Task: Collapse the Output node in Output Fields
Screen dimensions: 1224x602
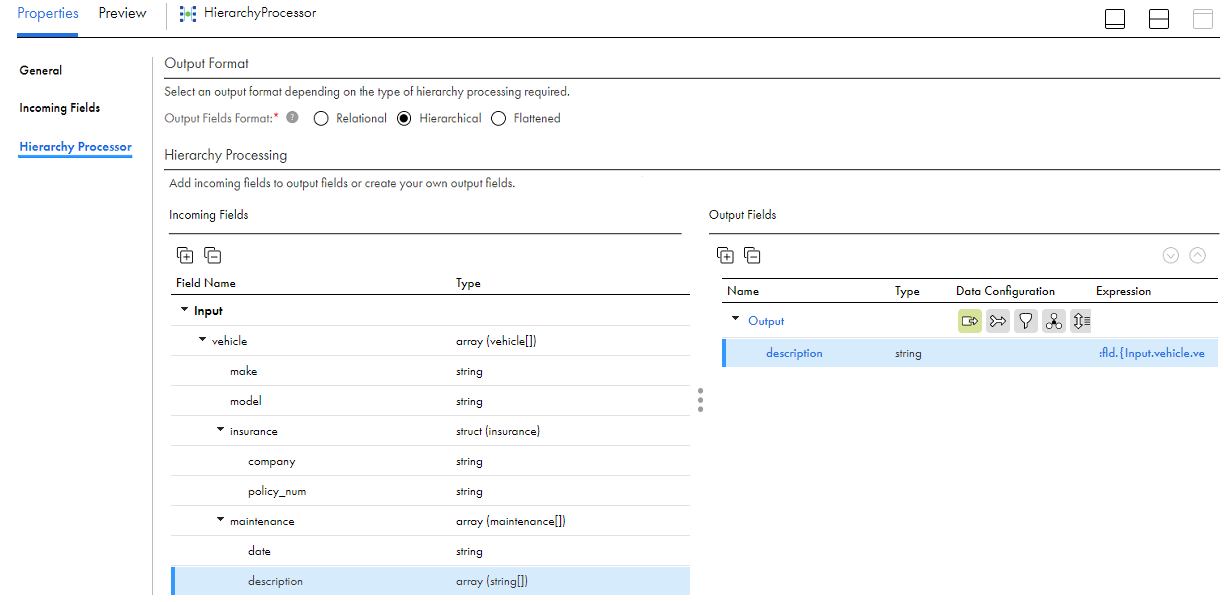Action: 736,320
